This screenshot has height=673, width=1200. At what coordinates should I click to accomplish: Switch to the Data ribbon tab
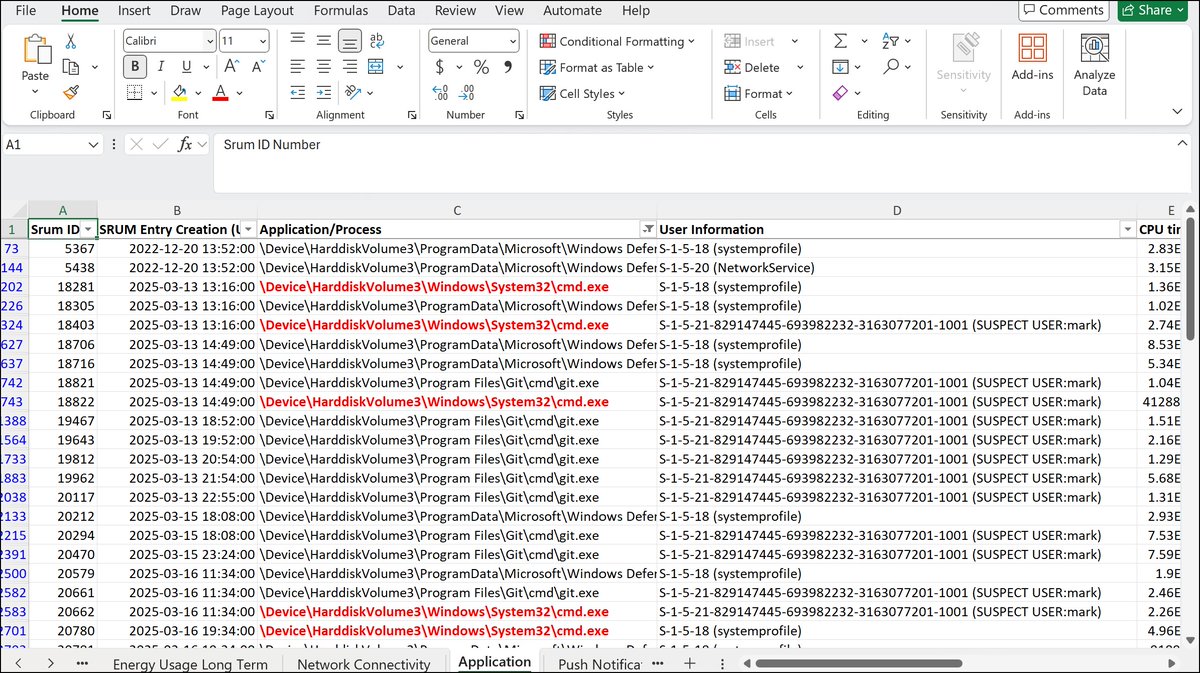pos(402,11)
